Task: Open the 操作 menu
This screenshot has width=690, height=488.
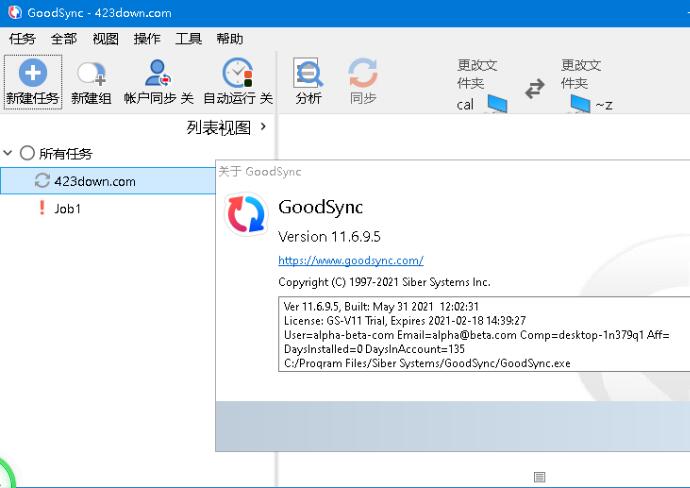Action: coord(147,39)
